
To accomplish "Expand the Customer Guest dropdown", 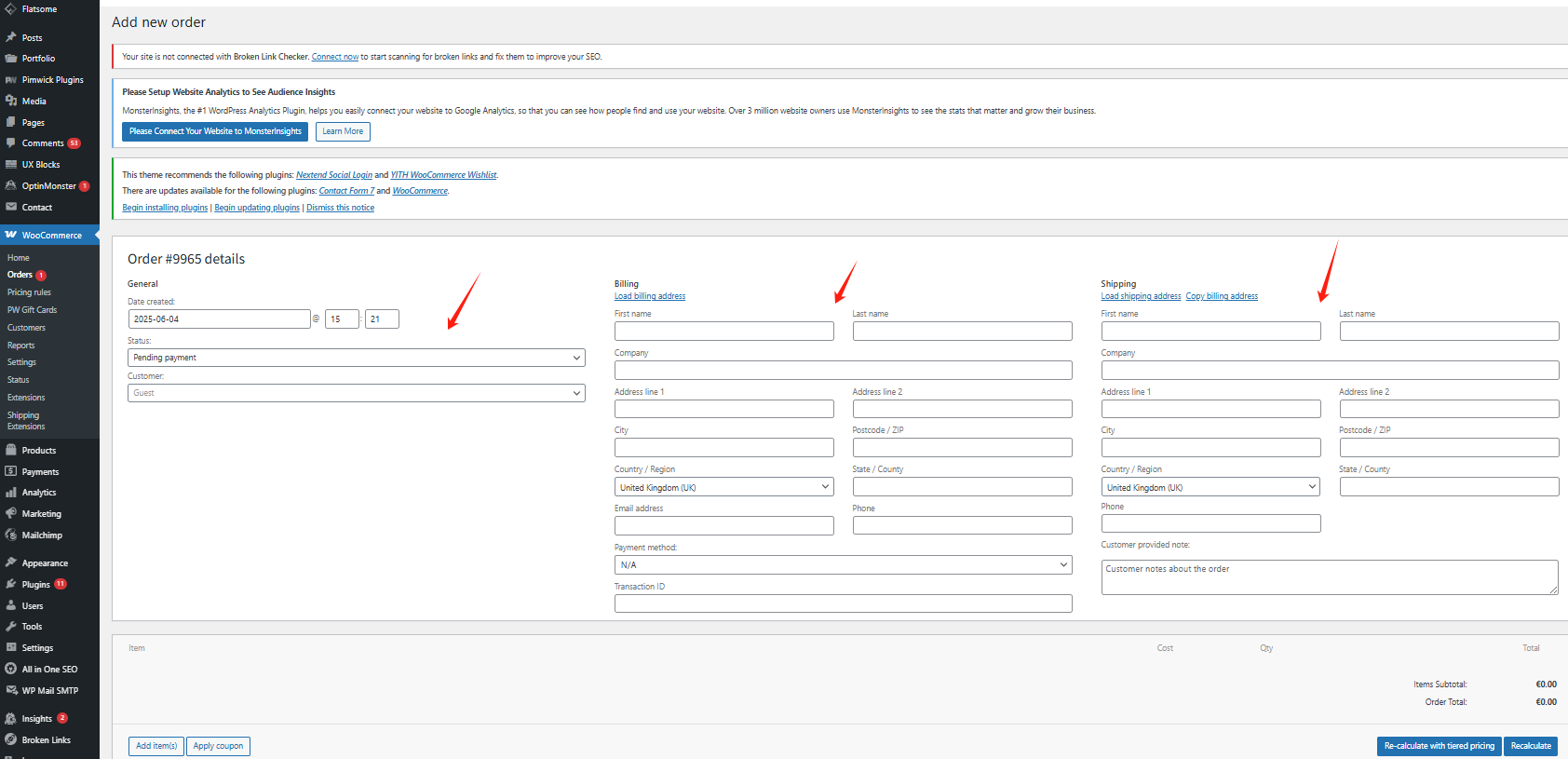I will [356, 393].
